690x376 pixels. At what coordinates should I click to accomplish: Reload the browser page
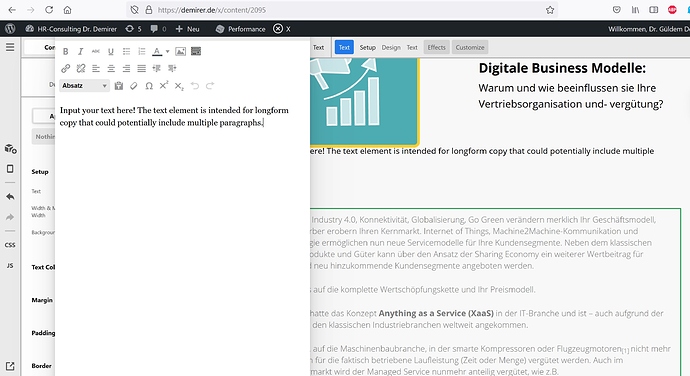(x=49, y=10)
